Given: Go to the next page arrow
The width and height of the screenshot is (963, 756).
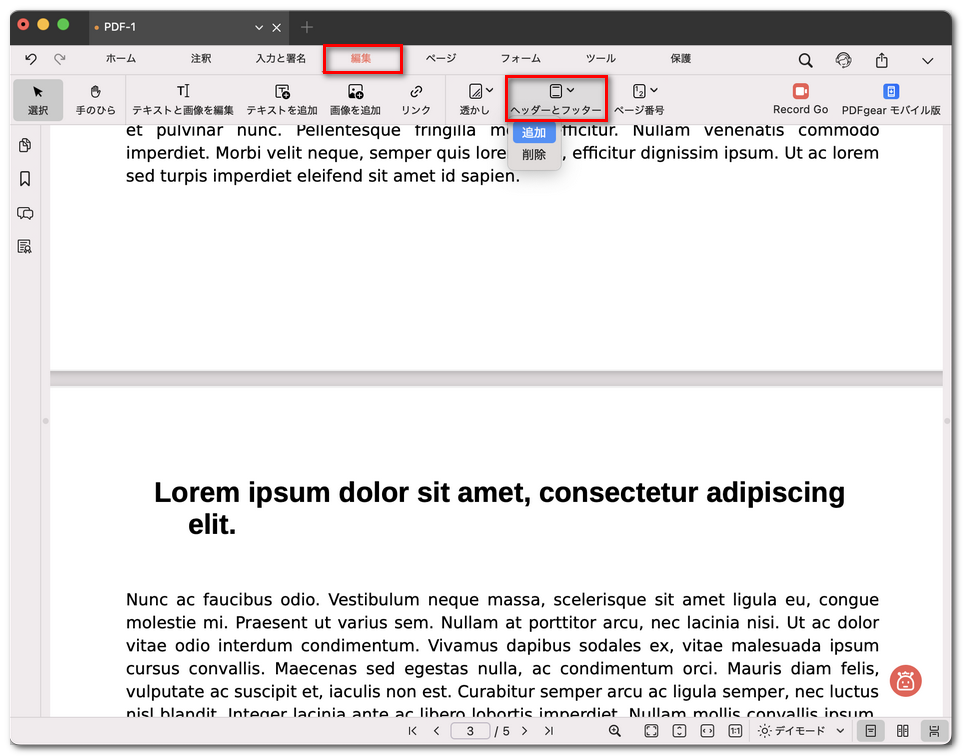Looking at the screenshot, I should pyautogui.click(x=523, y=731).
